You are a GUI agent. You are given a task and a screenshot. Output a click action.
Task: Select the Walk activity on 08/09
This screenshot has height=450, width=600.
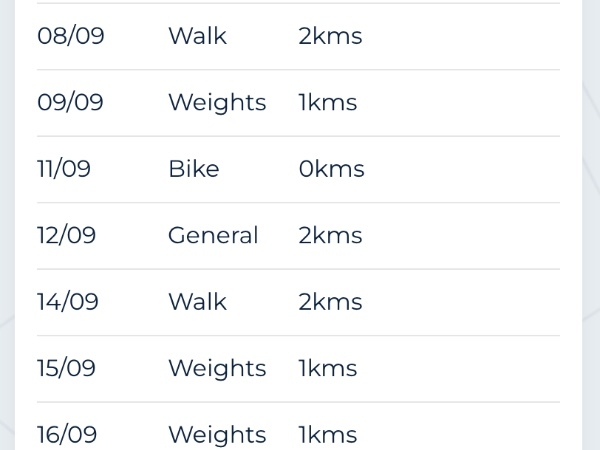(197, 37)
